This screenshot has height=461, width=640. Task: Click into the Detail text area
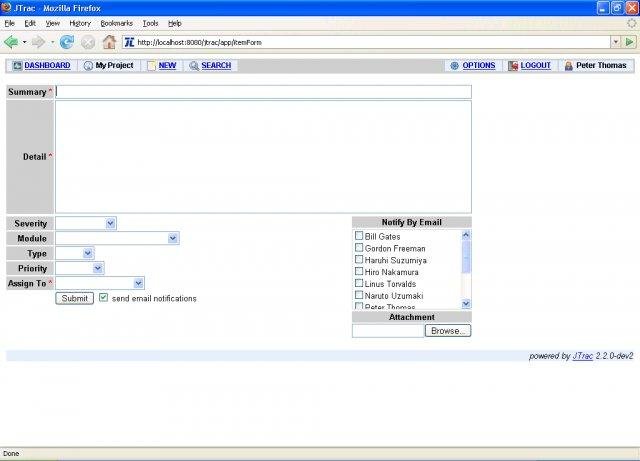click(x=263, y=157)
